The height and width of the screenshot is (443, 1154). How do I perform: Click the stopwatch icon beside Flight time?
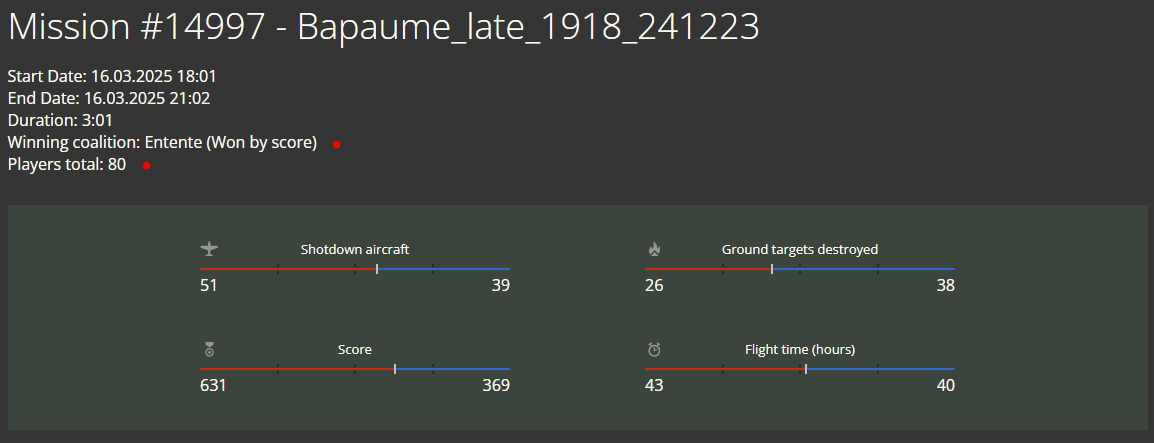[x=654, y=350]
